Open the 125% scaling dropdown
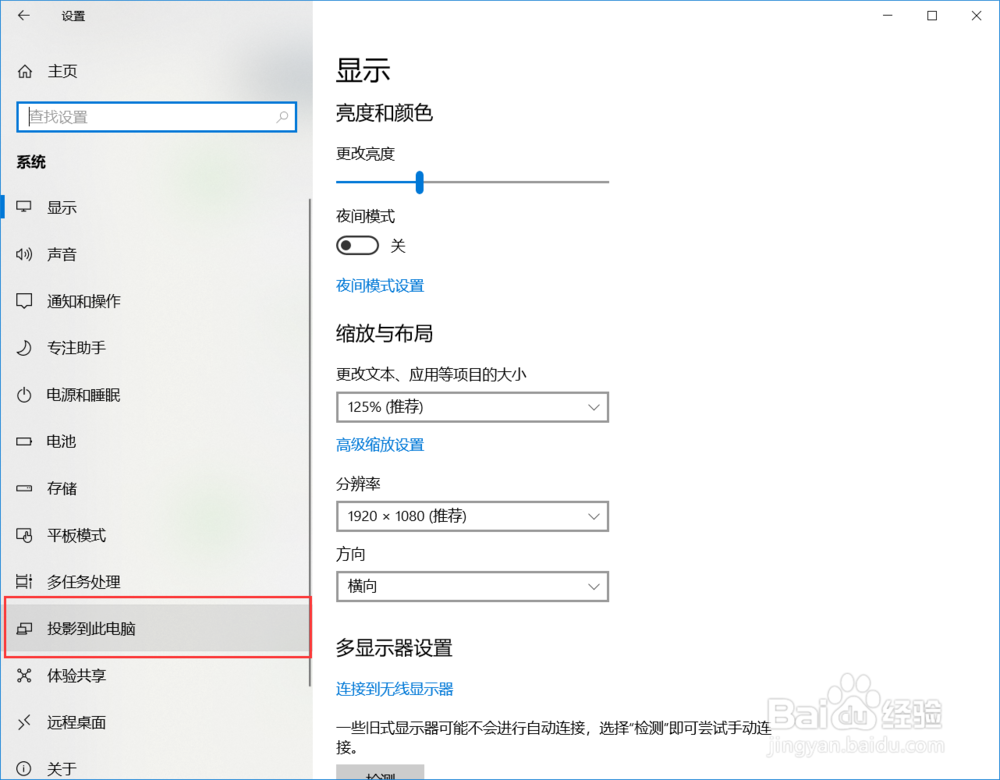 (472, 407)
